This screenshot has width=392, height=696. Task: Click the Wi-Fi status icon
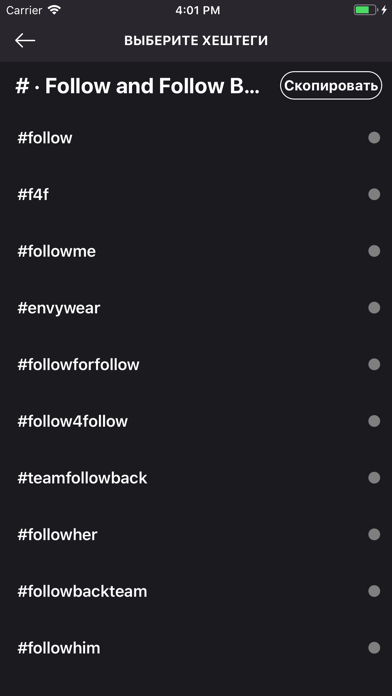click(54, 10)
